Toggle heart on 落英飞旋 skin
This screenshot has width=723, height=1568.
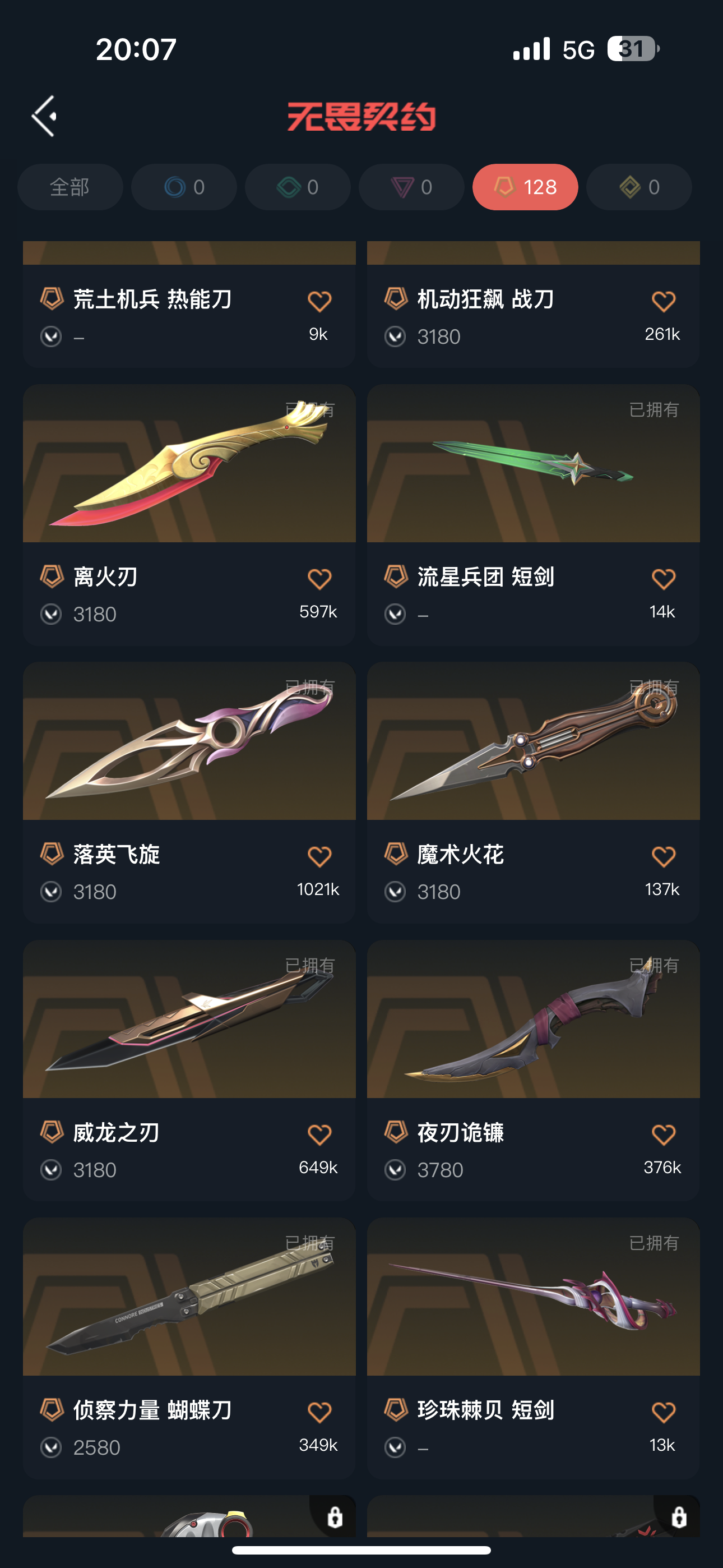pyautogui.click(x=319, y=856)
